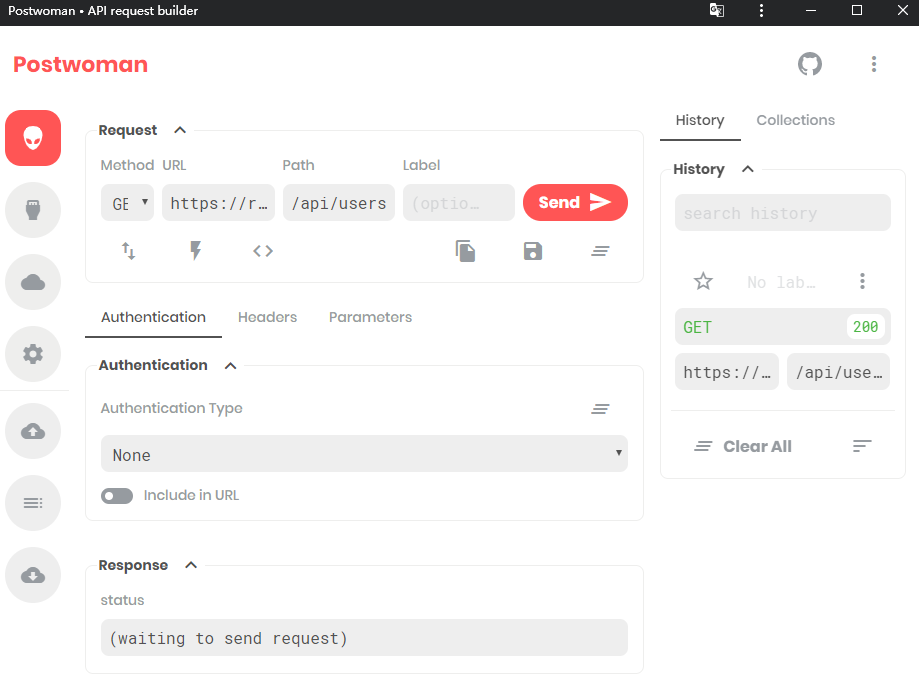This screenshot has width=919, height=687.
Task: Click the lightning bolt icon under URL
Action: [196, 251]
